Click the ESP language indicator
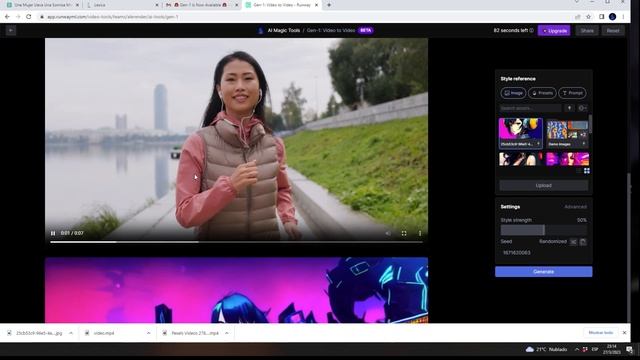Viewport: 640px width, 360px height. pyautogui.click(x=595, y=349)
